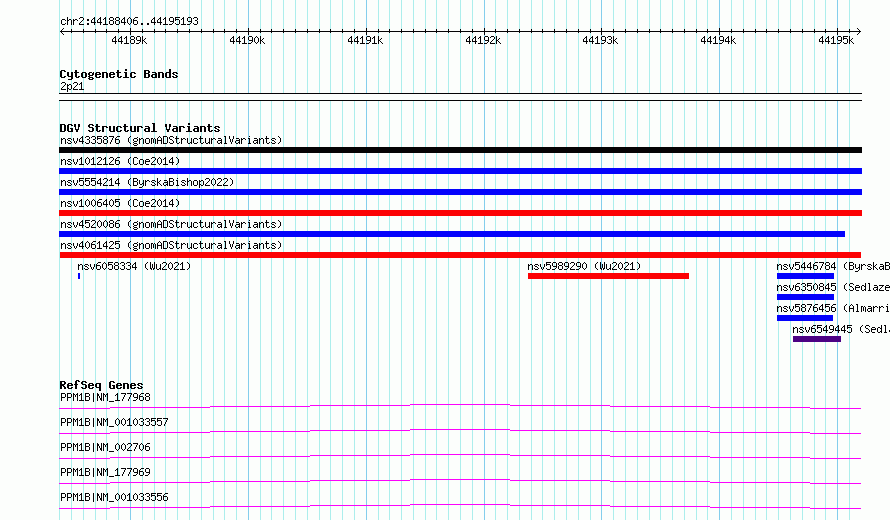
Task: Click the ruler's left arrow end
Action: (62, 31)
